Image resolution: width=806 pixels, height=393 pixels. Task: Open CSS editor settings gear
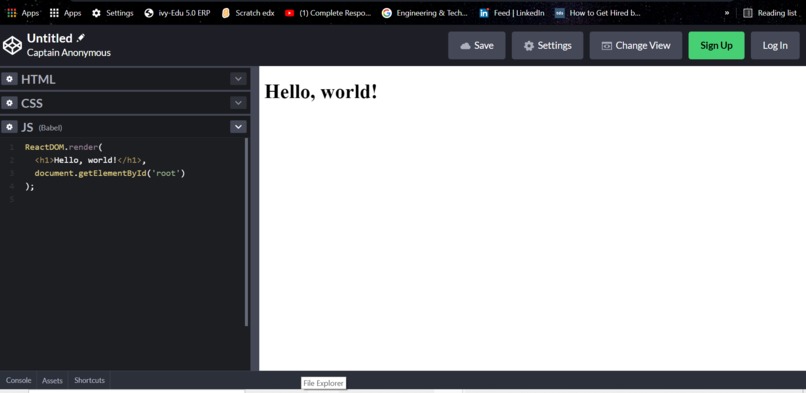9,103
